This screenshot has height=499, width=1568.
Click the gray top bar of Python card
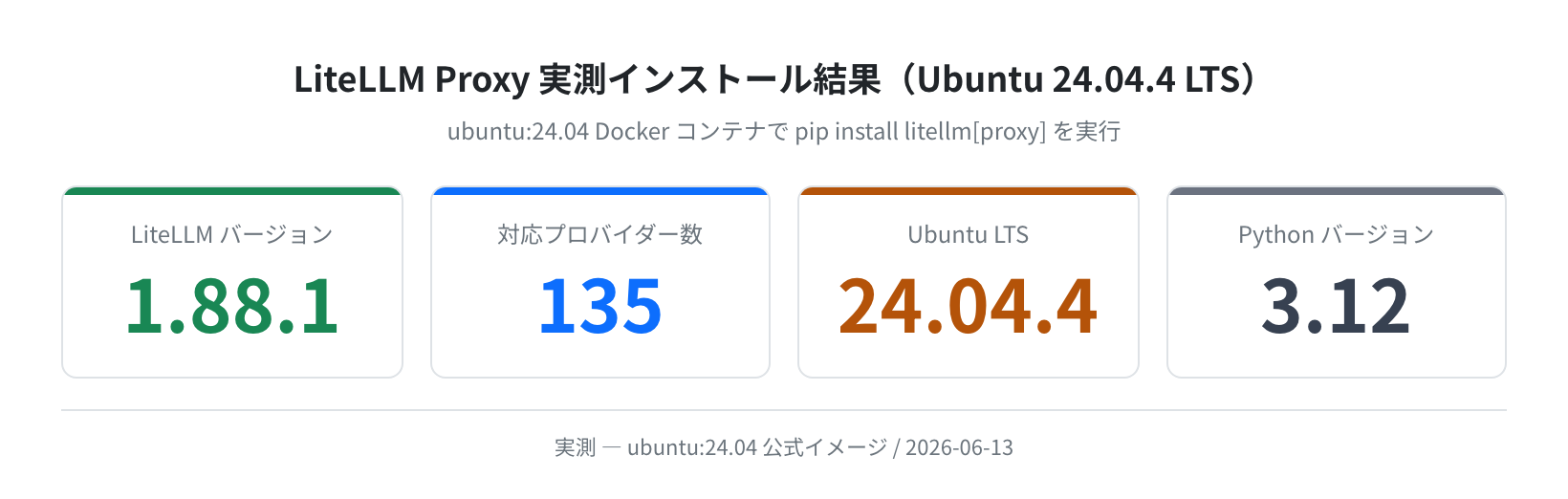pyautogui.click(x=1337, y=191)
